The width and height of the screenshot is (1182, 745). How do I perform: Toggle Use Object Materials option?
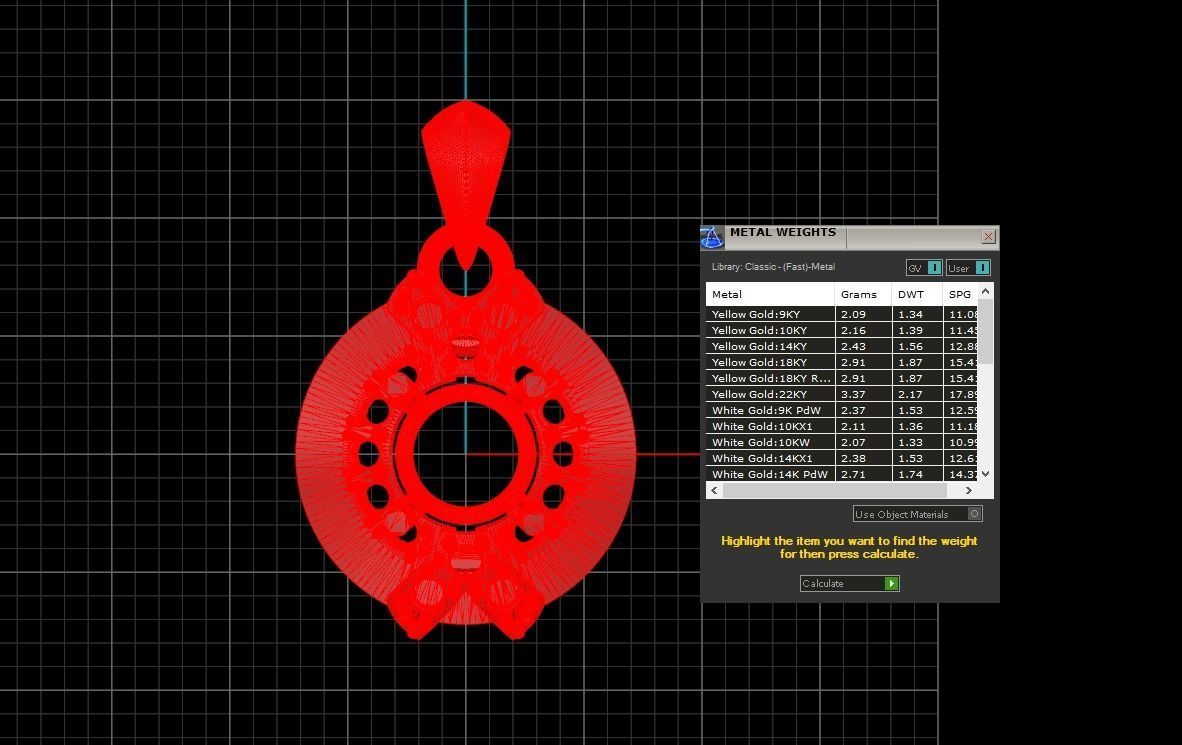pyautogui.click(x=917, y=514)
